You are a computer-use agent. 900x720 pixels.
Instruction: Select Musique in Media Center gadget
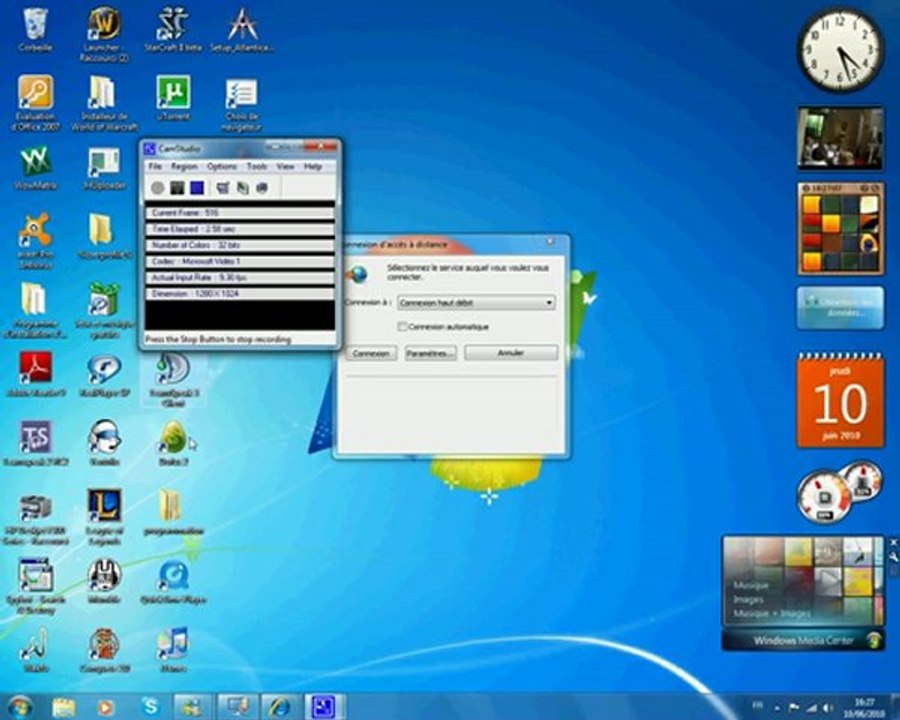pyautogui.click(x=750, y=585)
